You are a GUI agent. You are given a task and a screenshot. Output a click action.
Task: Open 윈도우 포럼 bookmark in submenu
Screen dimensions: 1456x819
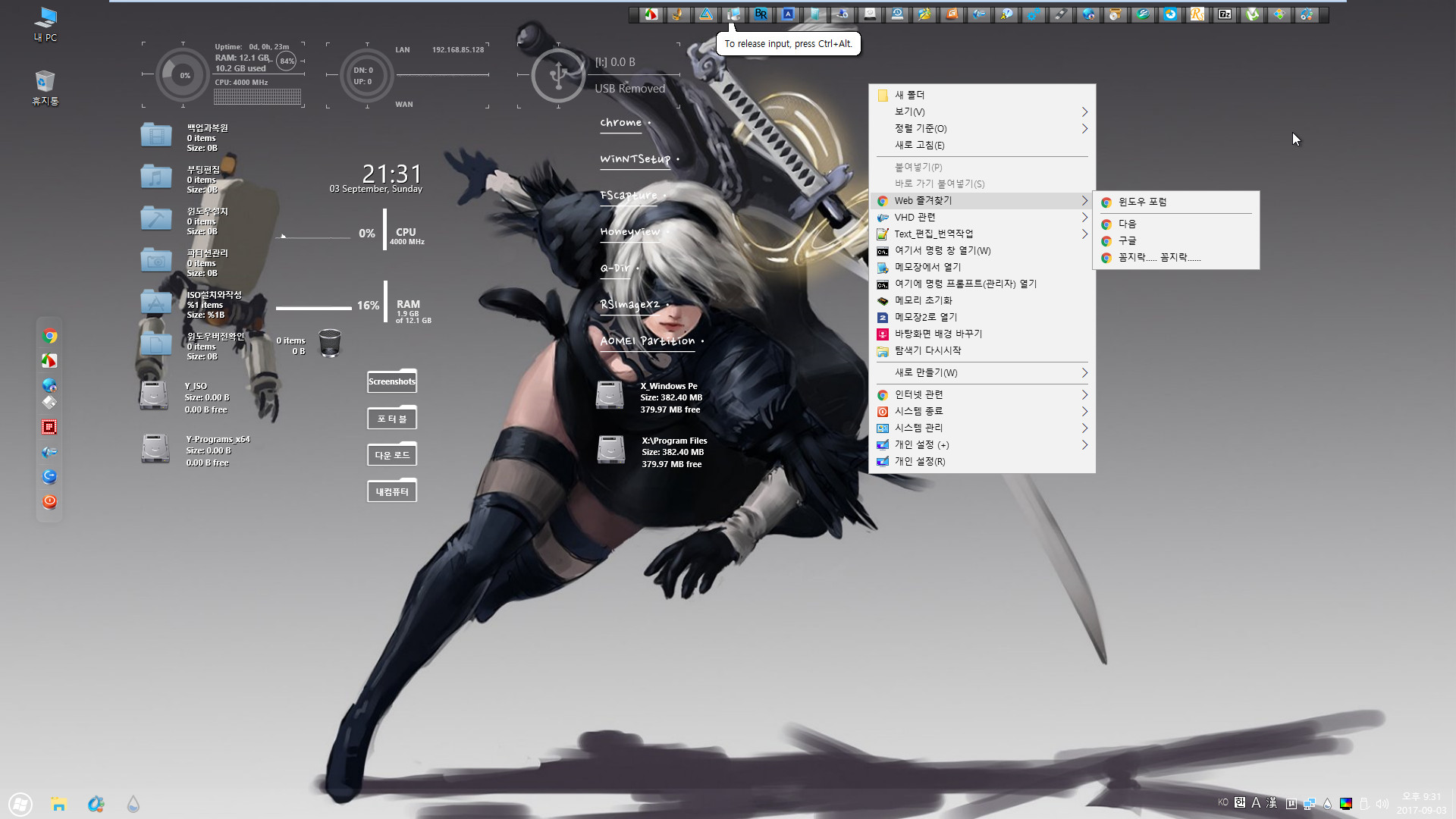pos(1176,202)
